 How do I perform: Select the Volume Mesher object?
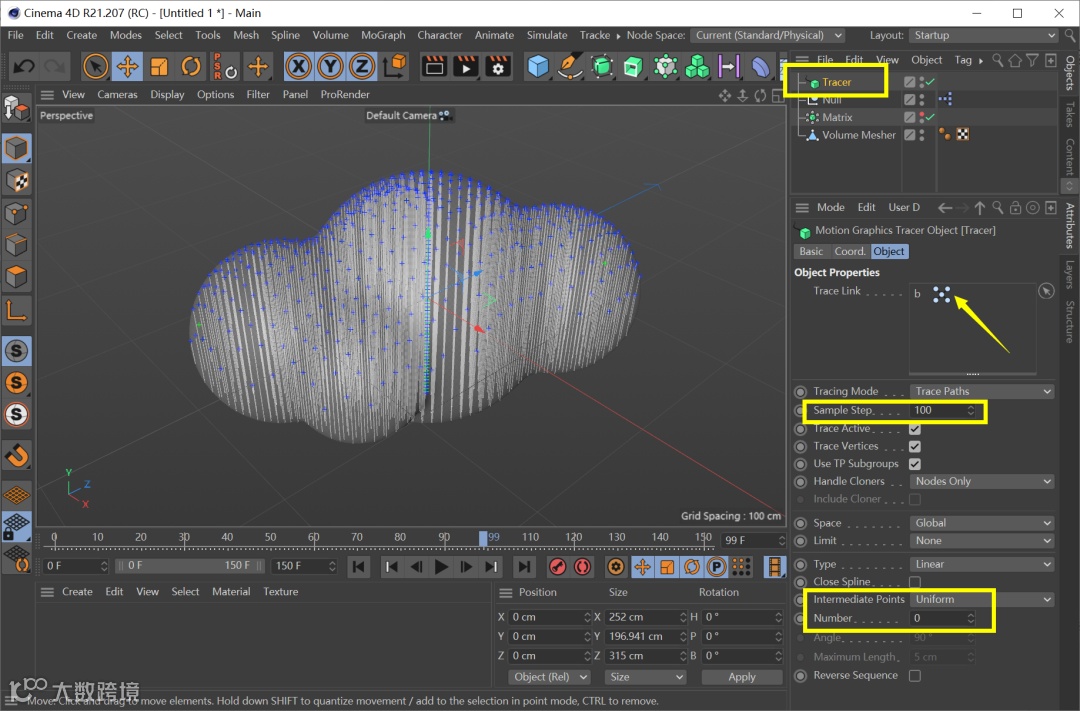[858, 135]
